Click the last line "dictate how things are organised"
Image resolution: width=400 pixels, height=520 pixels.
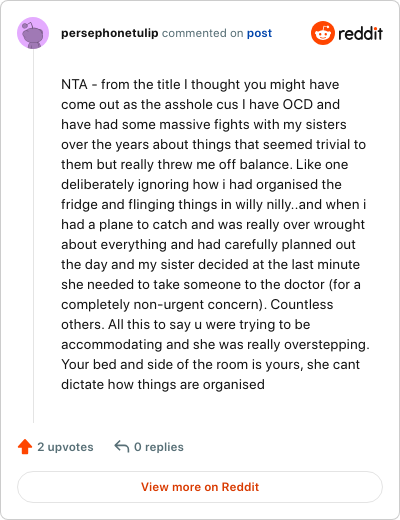[x=163, y=385]
